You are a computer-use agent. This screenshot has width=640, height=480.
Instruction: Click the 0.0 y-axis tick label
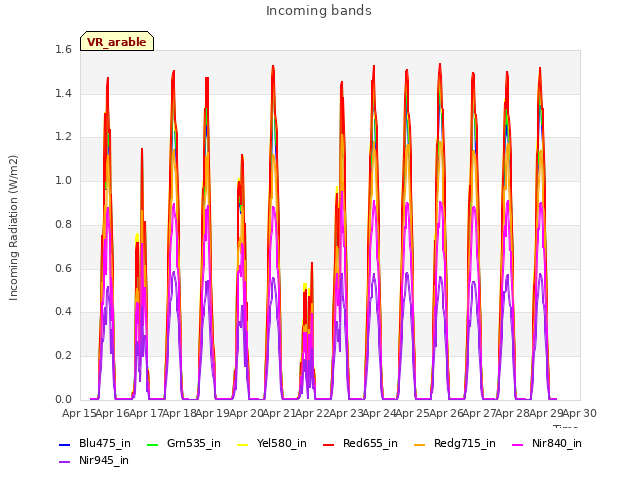63,399
